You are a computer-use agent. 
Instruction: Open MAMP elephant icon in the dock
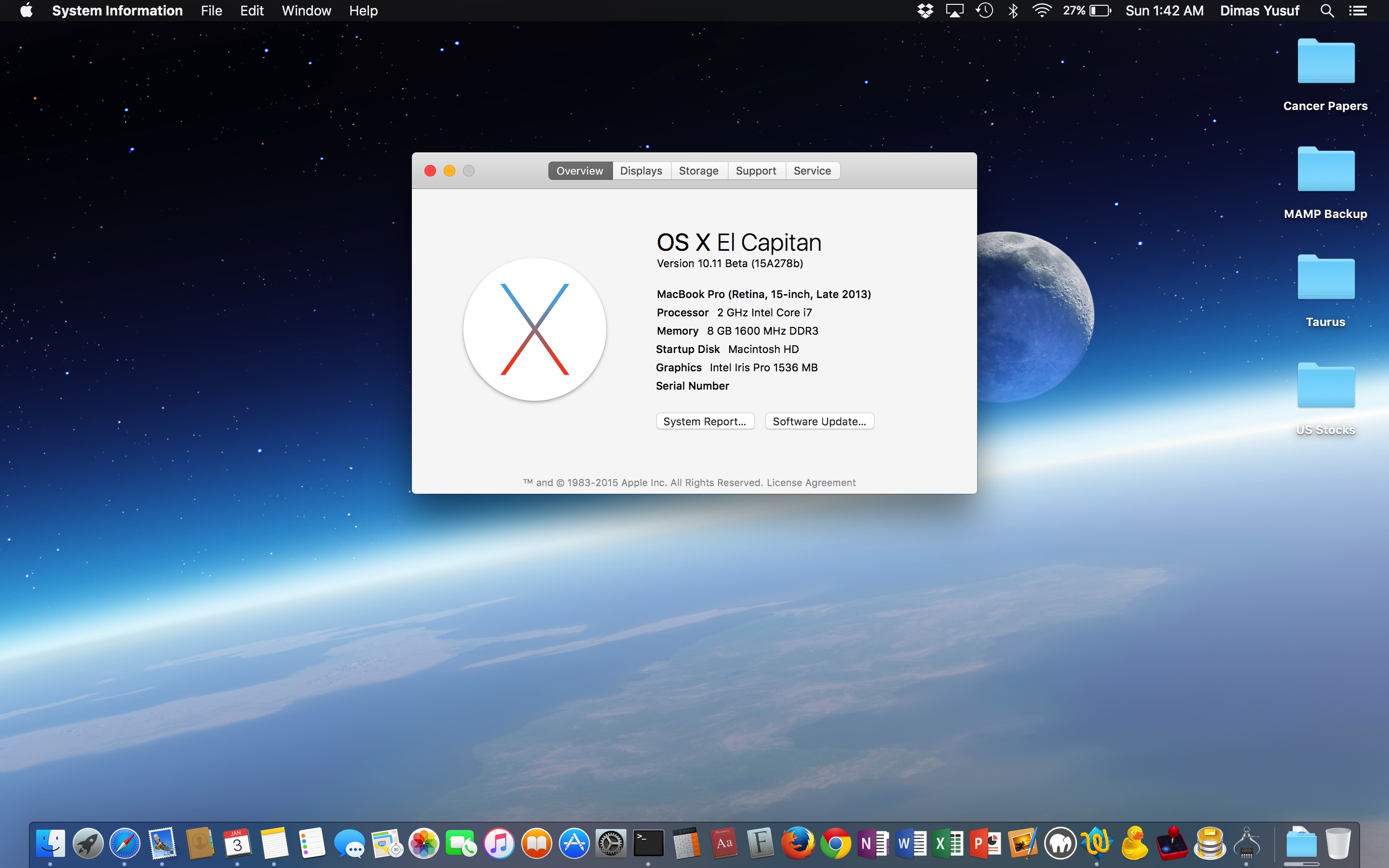(1060, 843)
